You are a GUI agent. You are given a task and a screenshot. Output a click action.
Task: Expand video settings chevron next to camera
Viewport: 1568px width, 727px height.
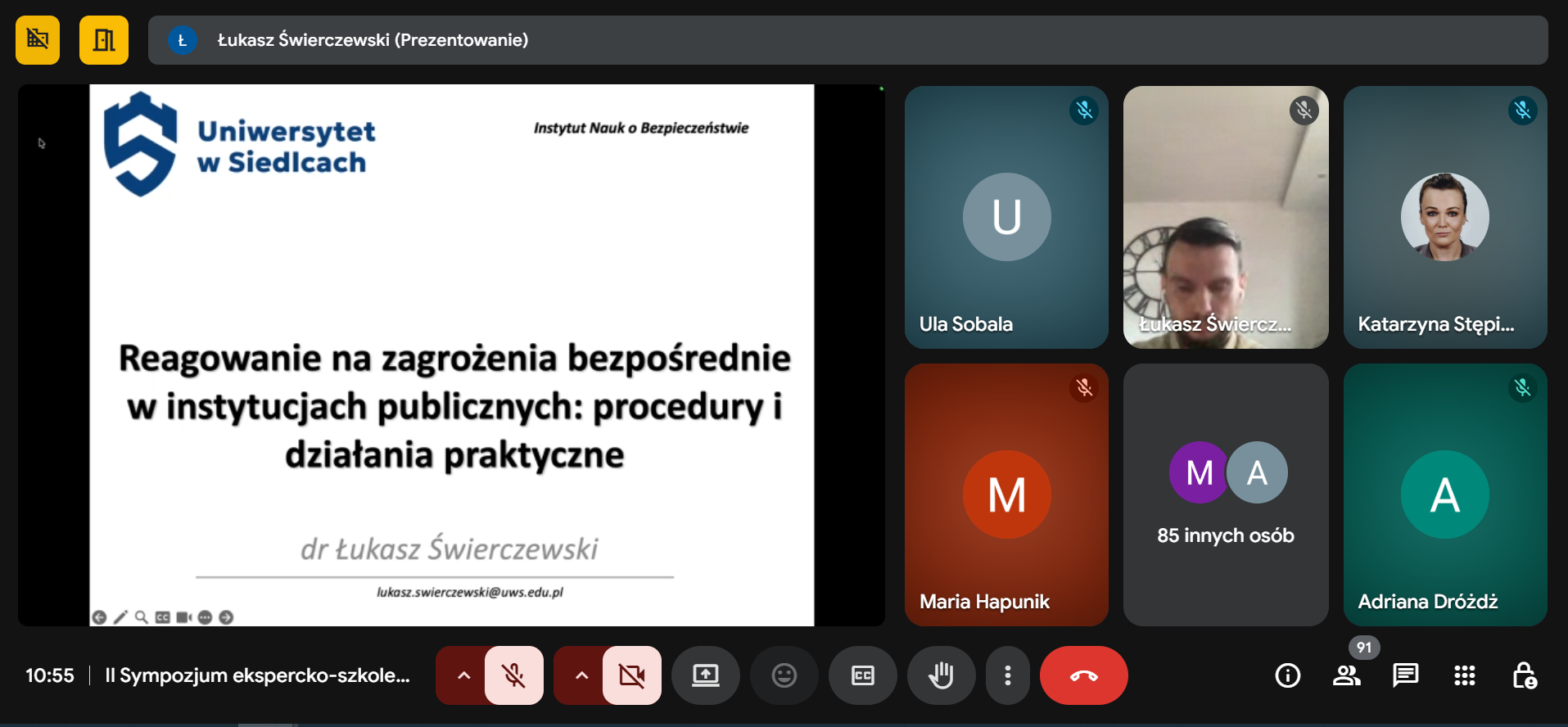(x=581, y=675)
